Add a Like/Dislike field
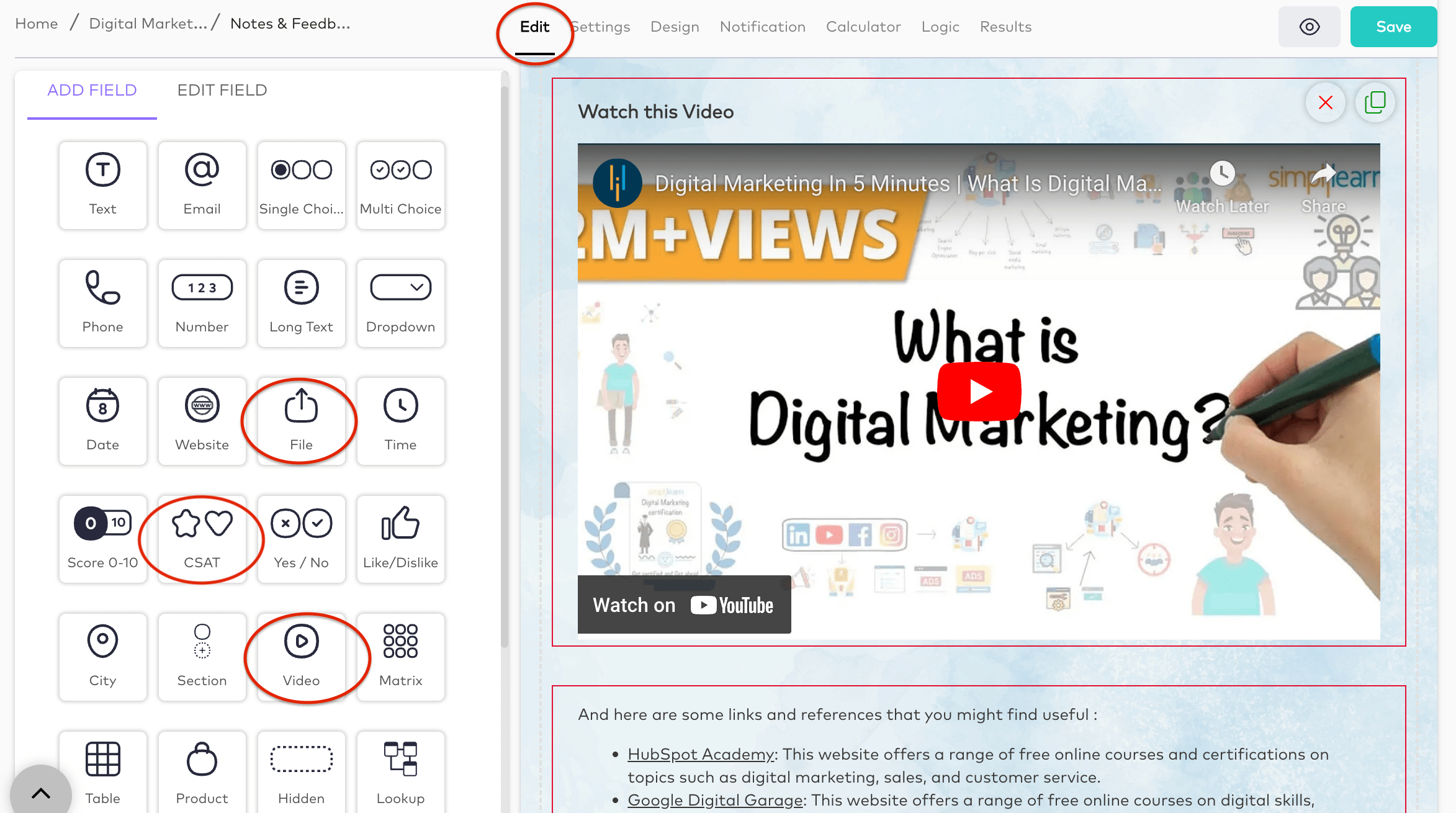The height and width of the screenshot is (813, 1456). coord(400,539)
